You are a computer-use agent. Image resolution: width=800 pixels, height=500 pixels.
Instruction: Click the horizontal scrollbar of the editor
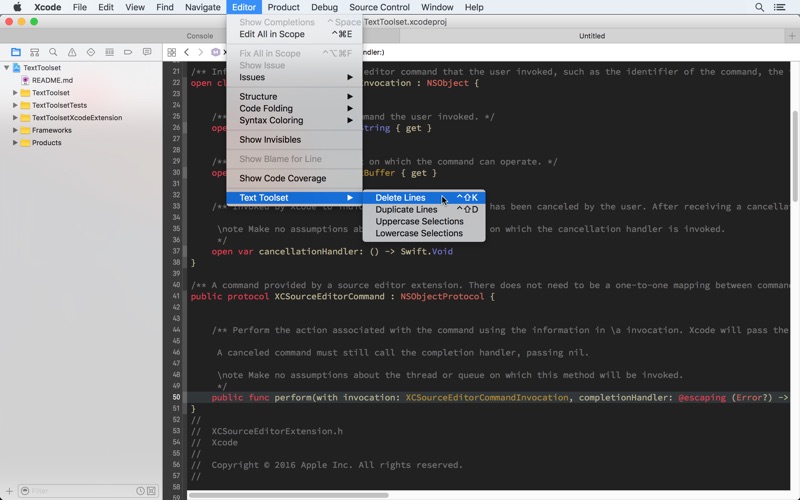pyautogui.click(x=289, y=495)
